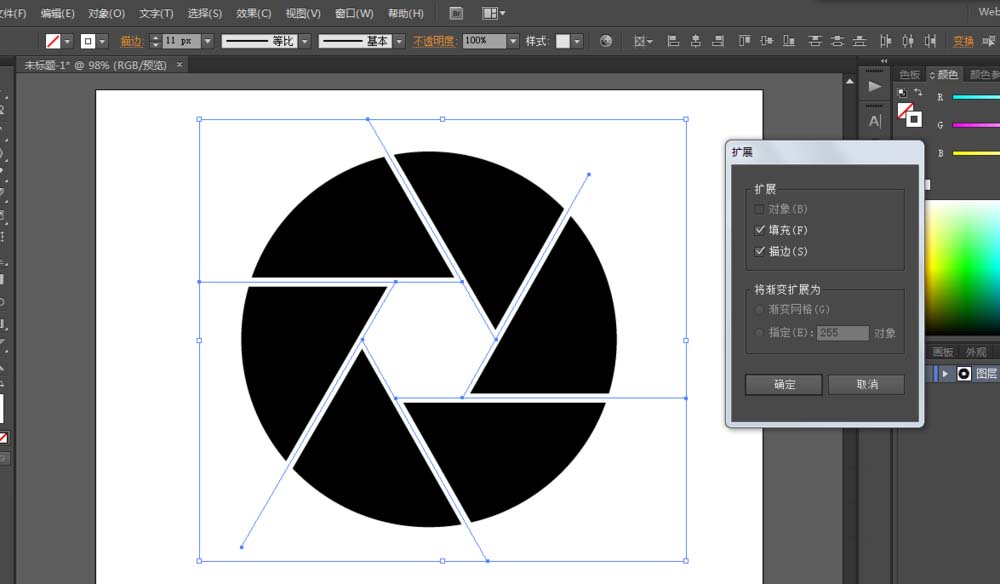Click the Recolor Artwork circle icon
This screenshot has width=1000, height=584.
click(605, 41)
